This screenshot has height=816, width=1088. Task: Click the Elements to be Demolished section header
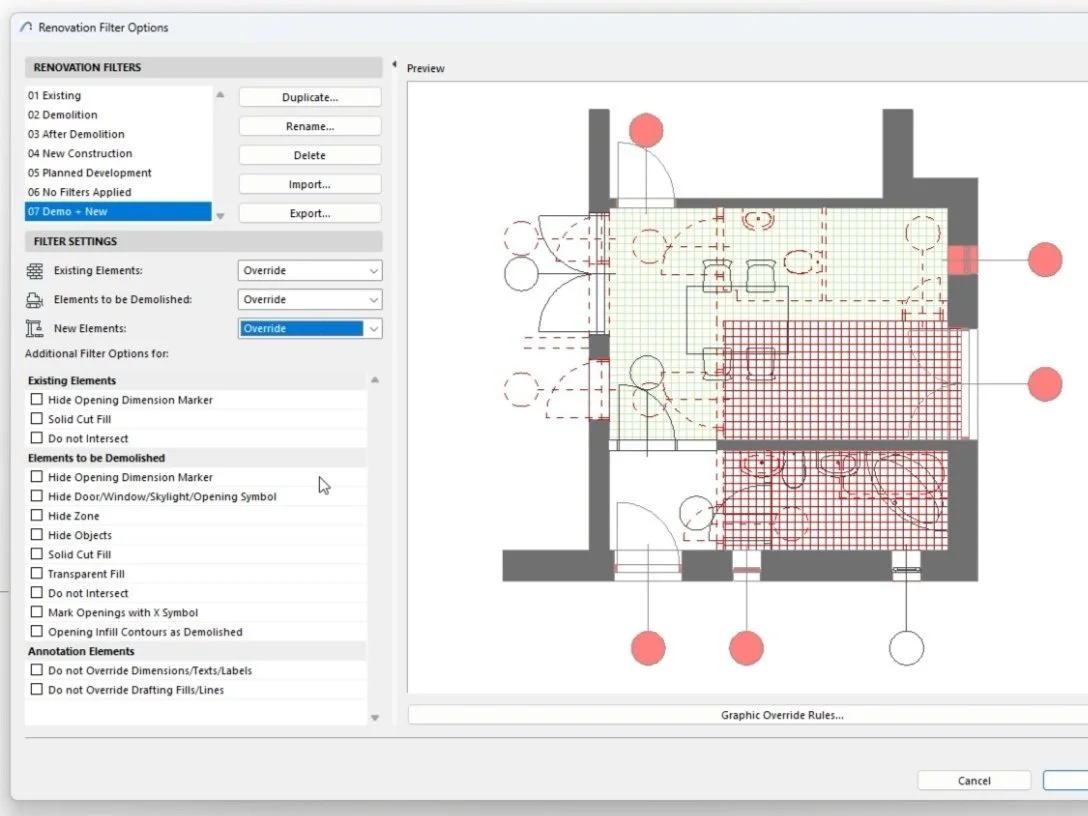[x=196, y=458]
